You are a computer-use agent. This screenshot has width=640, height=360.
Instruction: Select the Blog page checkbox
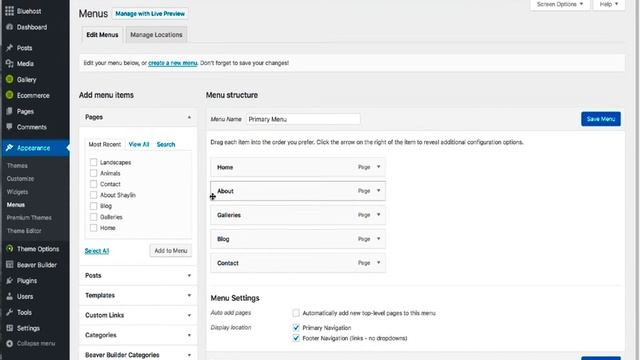[93, 206]
